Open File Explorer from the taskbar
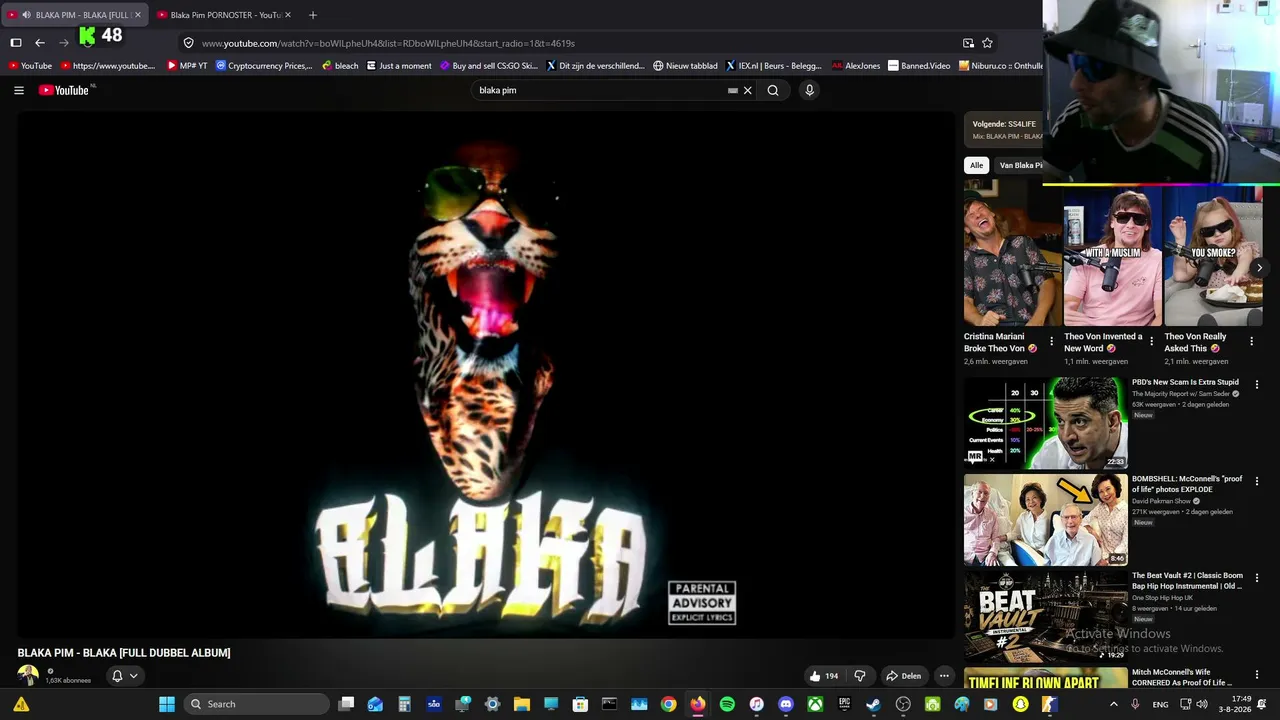Screen dimensions: 1280x720 click(522, 704)
